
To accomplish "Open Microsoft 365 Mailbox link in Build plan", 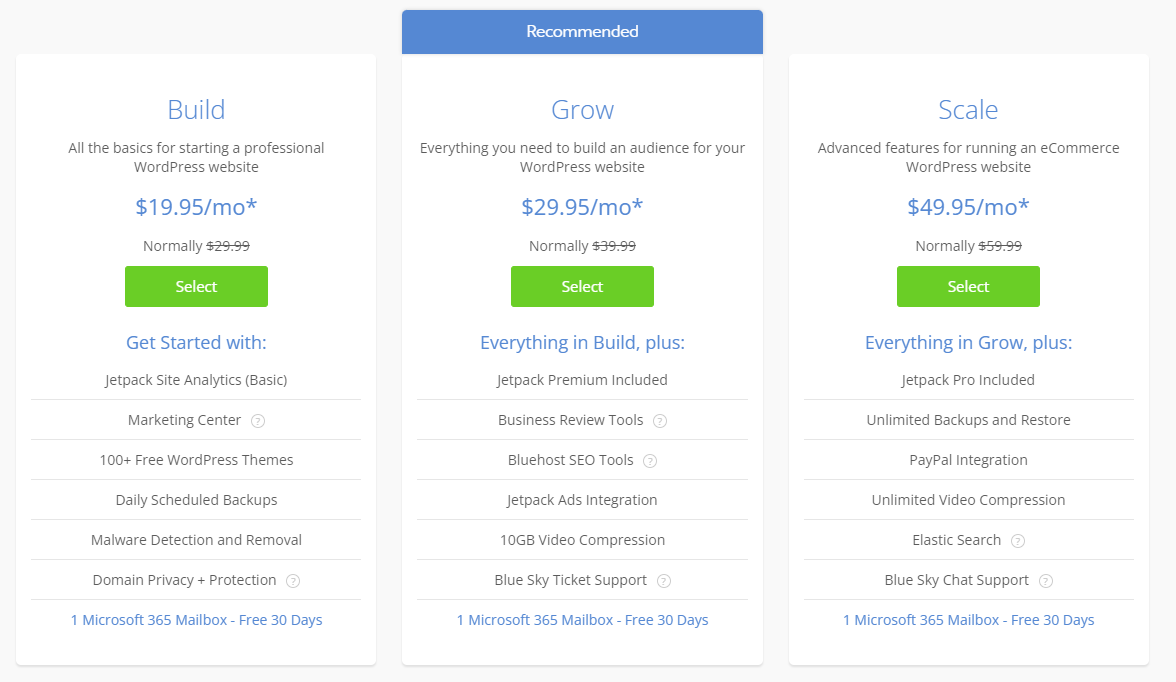I will pyautogui.click(x=196, y=620).
